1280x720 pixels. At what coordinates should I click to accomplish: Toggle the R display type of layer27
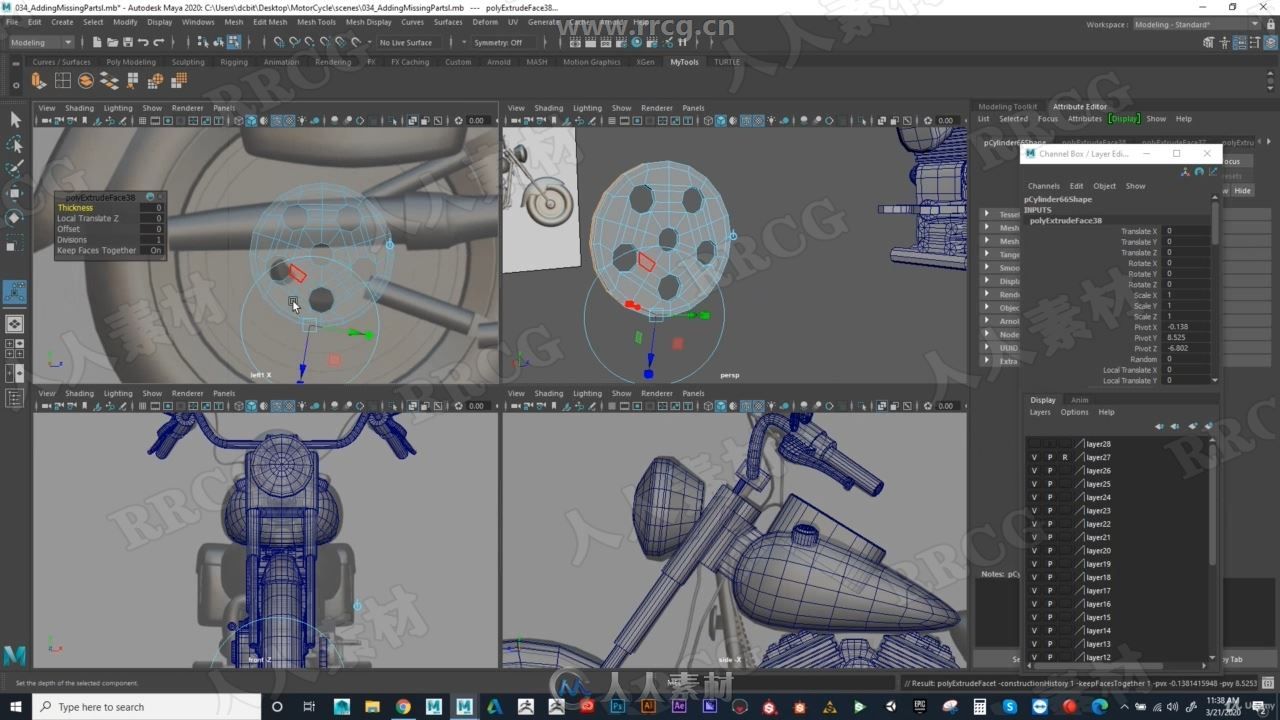pyautogui.click(x=1065, y=457)
